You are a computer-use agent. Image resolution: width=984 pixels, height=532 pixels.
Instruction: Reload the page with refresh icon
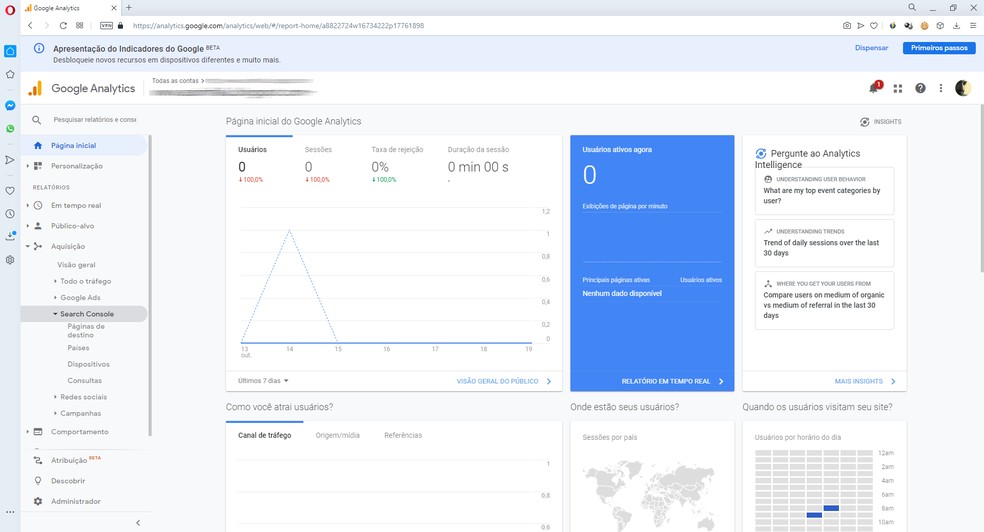63,26
